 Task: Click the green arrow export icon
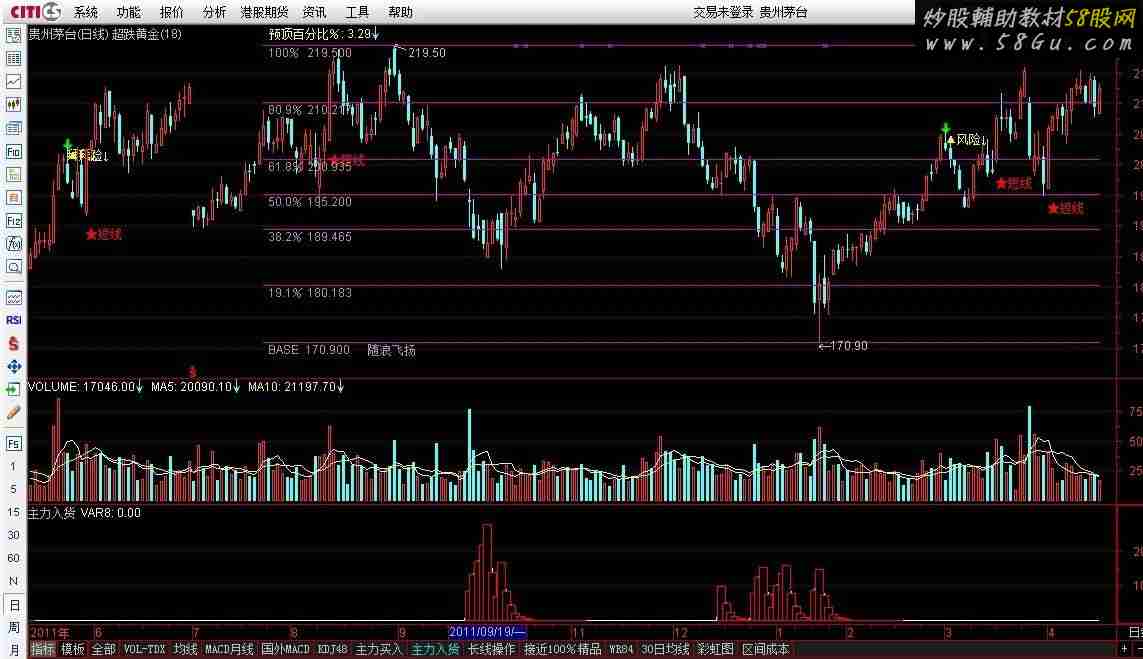pos(14,390)
